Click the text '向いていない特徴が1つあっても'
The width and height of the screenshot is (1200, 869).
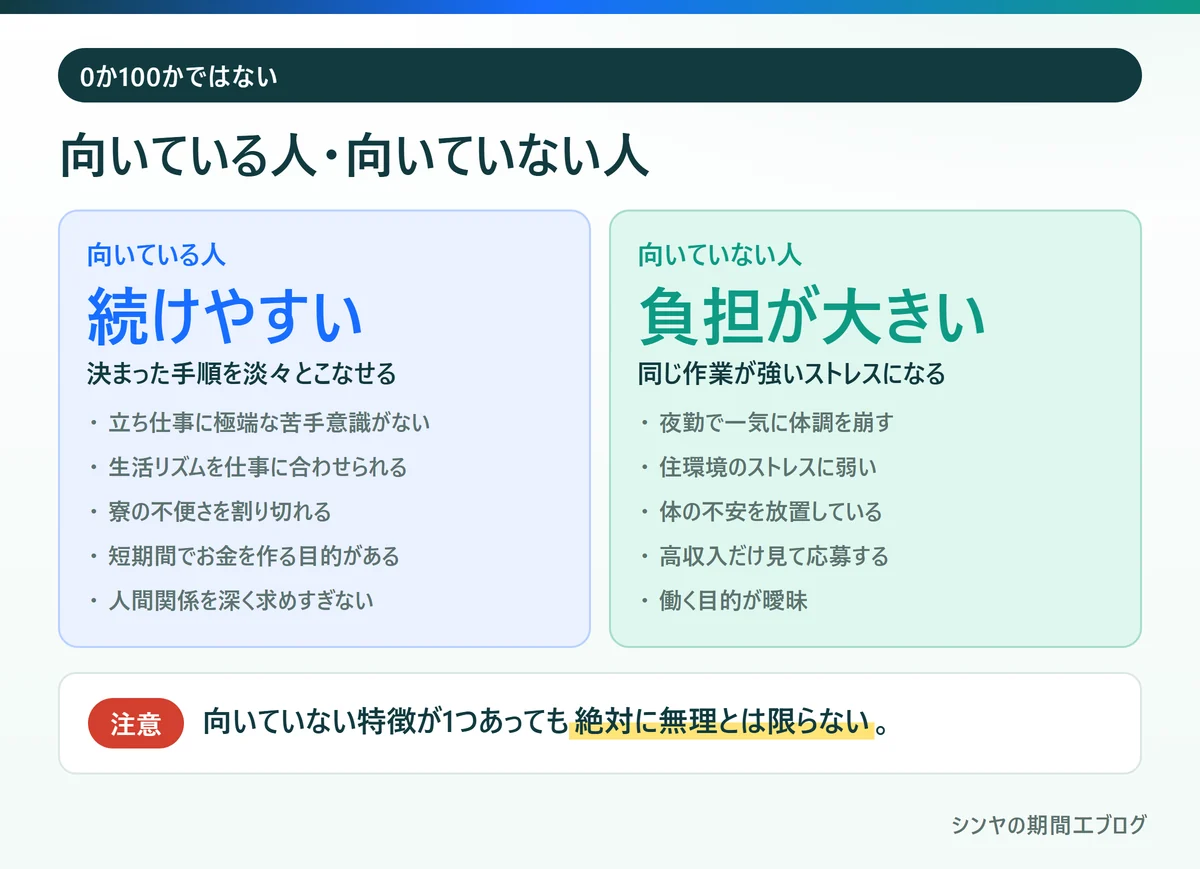(386, 723)
